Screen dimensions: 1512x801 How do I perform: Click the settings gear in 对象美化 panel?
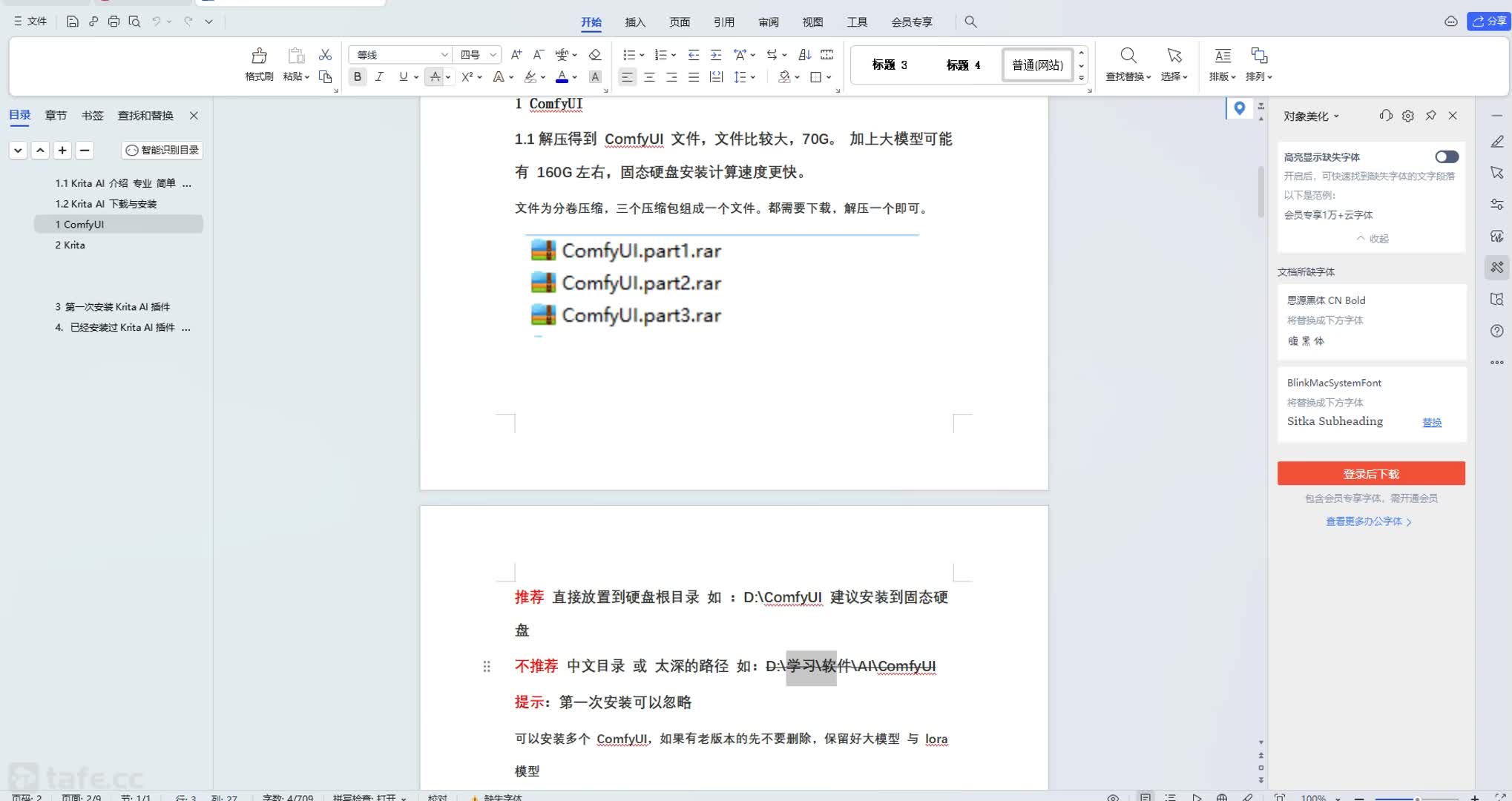pyautogui.click(x=1407, y=116)
